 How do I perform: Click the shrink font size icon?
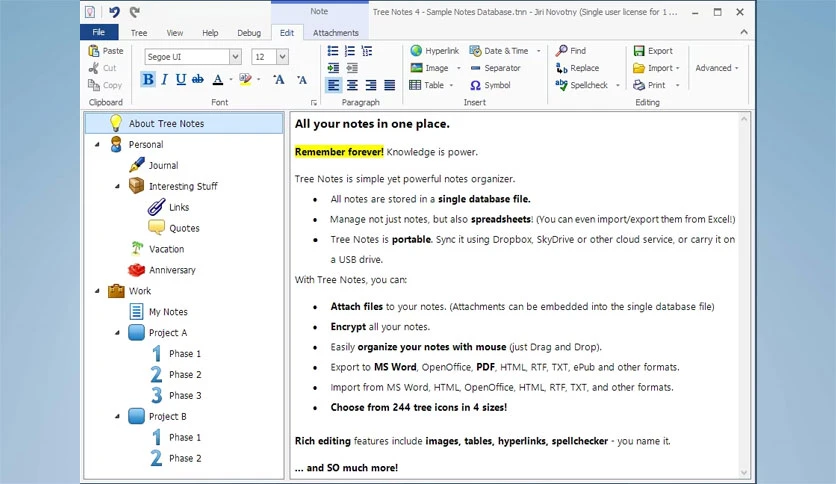[x=302, y=79]
